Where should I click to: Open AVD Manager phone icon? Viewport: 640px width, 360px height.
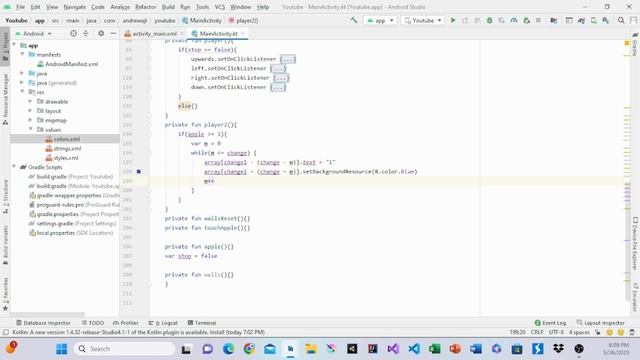coord(593,20)
